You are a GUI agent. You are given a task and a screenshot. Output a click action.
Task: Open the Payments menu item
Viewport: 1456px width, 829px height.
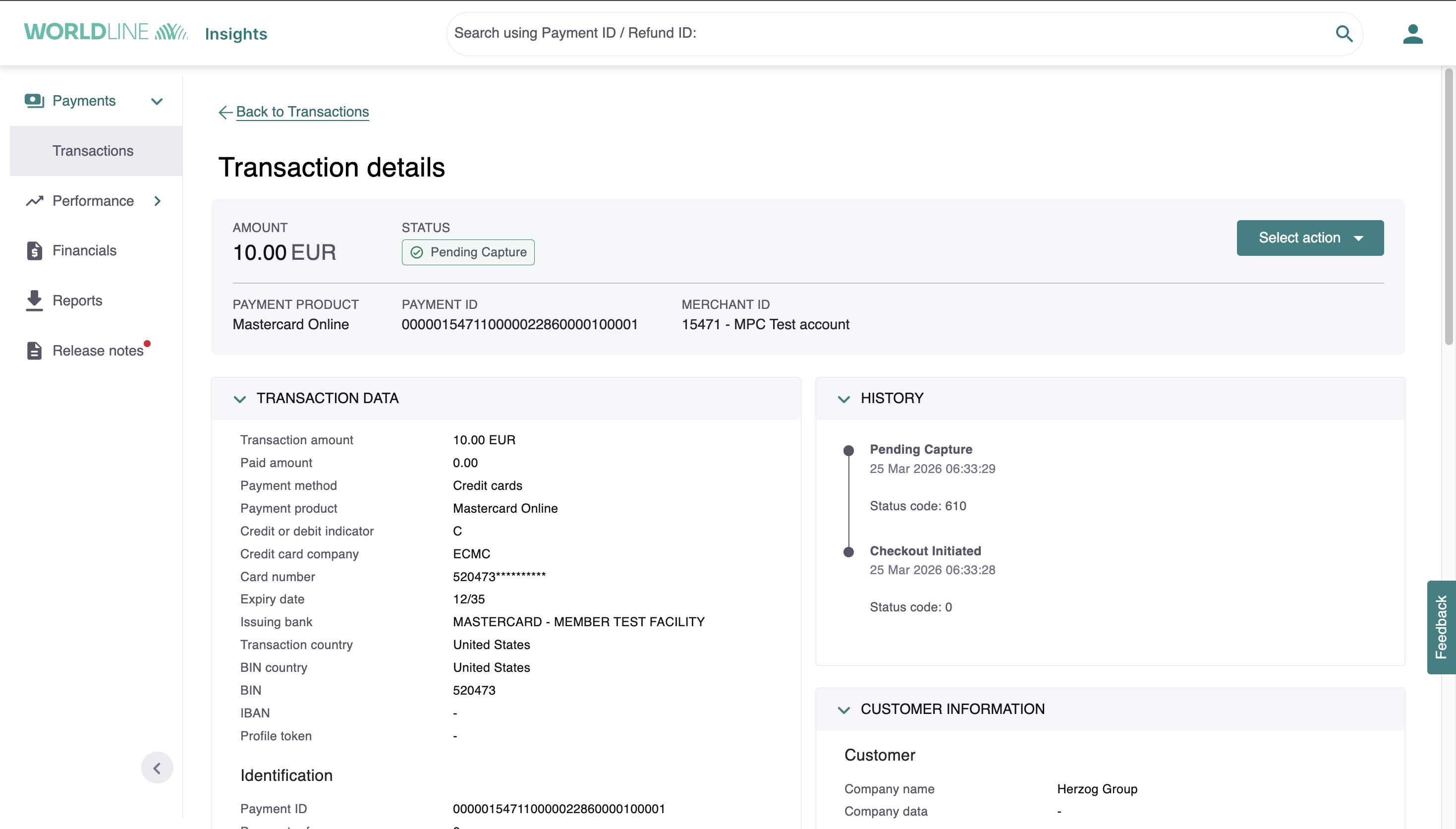coord(84,101)
